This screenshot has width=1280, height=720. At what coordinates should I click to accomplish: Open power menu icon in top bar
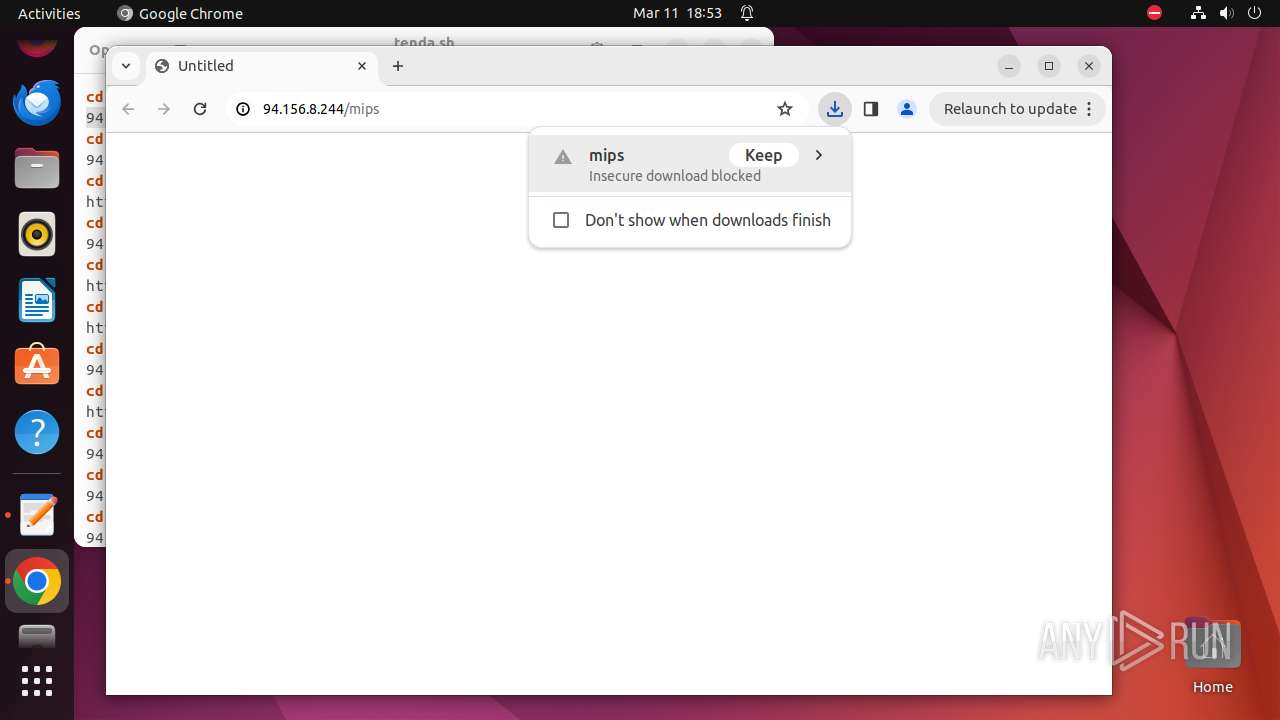click(x=1256, y=13)
